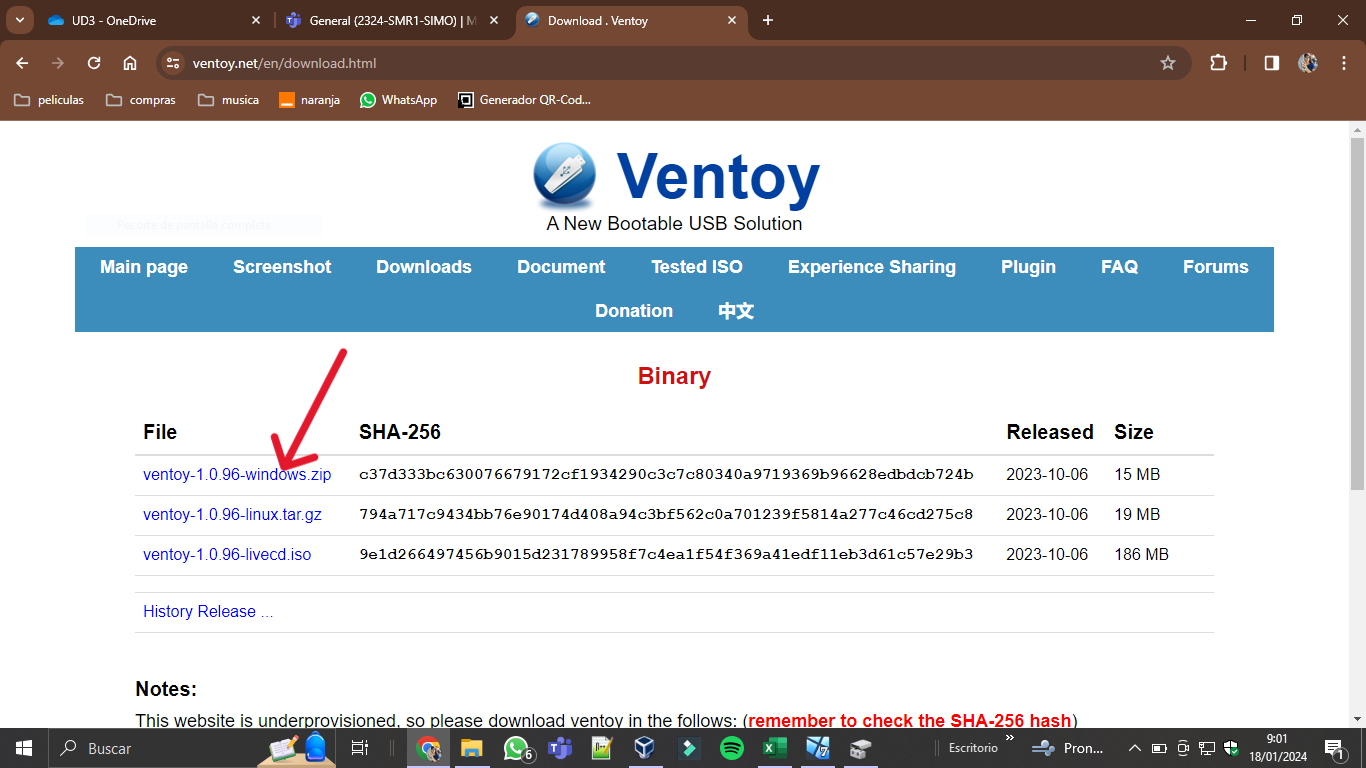The image size is (1366, 768).
Task: View site information icon in address bar
Action: point(173,63)
